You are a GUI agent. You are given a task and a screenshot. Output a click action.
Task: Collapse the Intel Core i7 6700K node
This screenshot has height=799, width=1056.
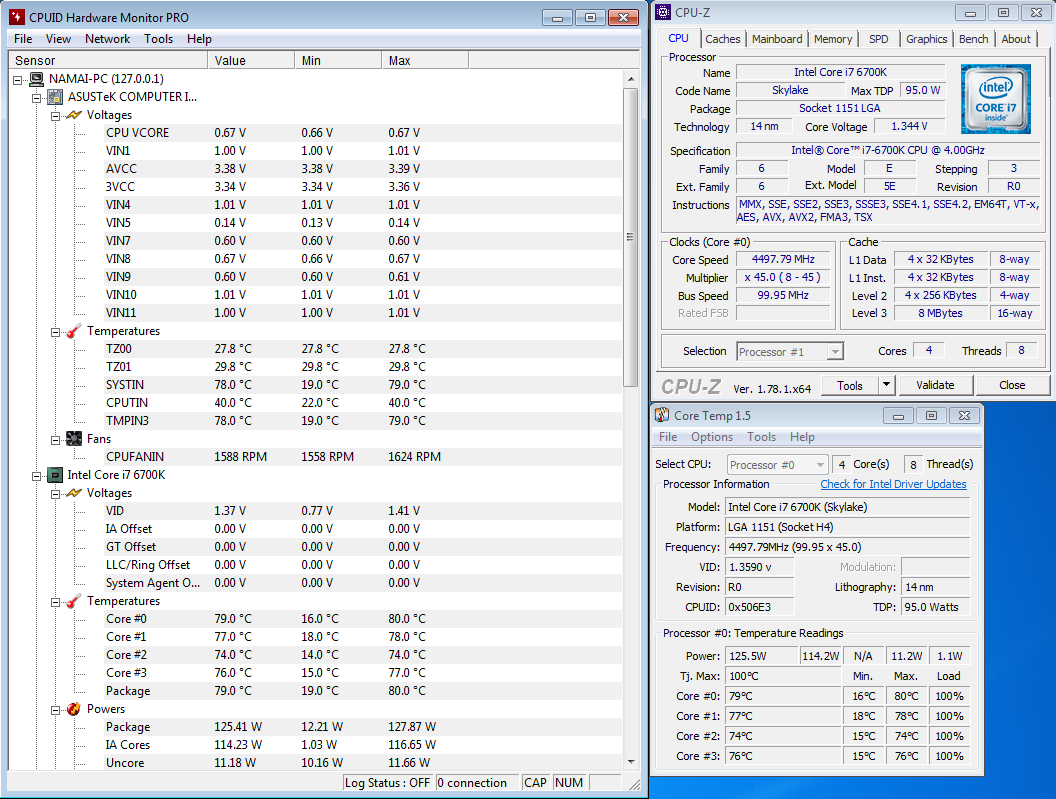(x=36, y=476)
